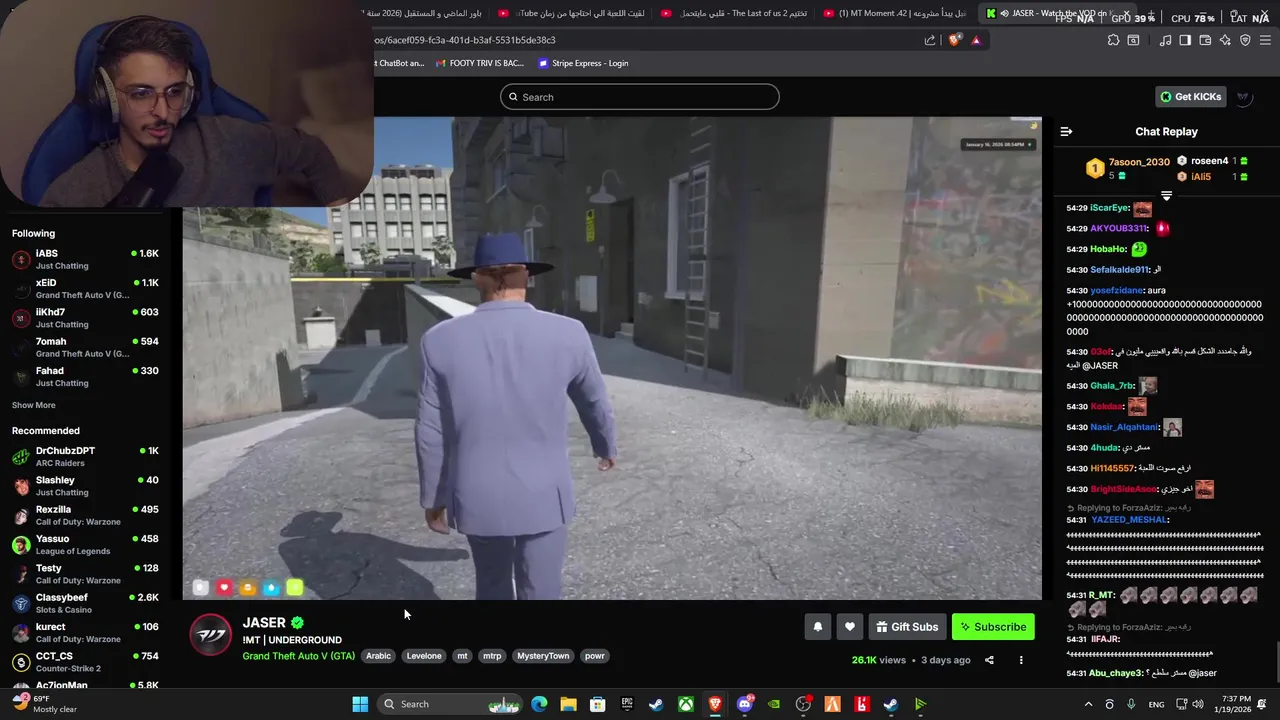The height and width of the screenshot is (720, 1280).
Task: Open Epic Games Launcher from taskbar
Action: [627, 704]
